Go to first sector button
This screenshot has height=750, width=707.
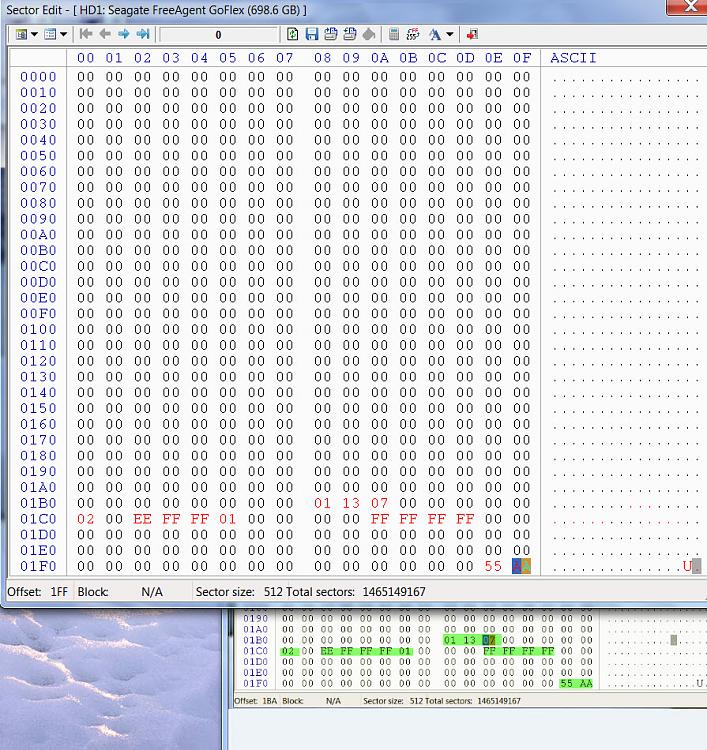coord(86,34)
